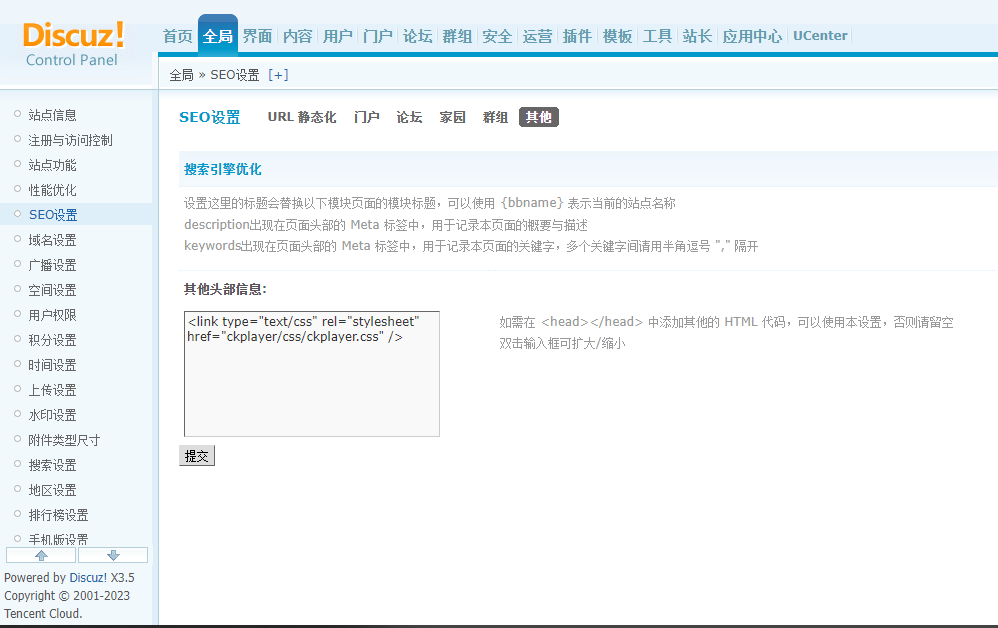The width and height of the screenshot is (998, 628).
Task: Click the 提交 submit button
Action: [x=197, y=456]
